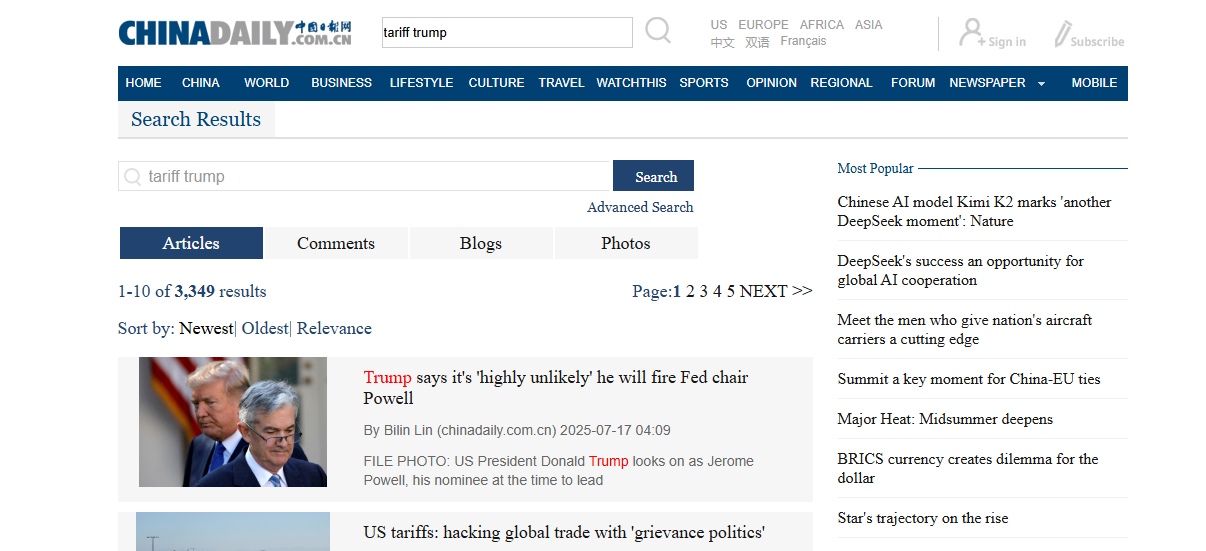Click the Subscribe pencil icon
Screen dimensions: 1206x551
click(1061, 34)
